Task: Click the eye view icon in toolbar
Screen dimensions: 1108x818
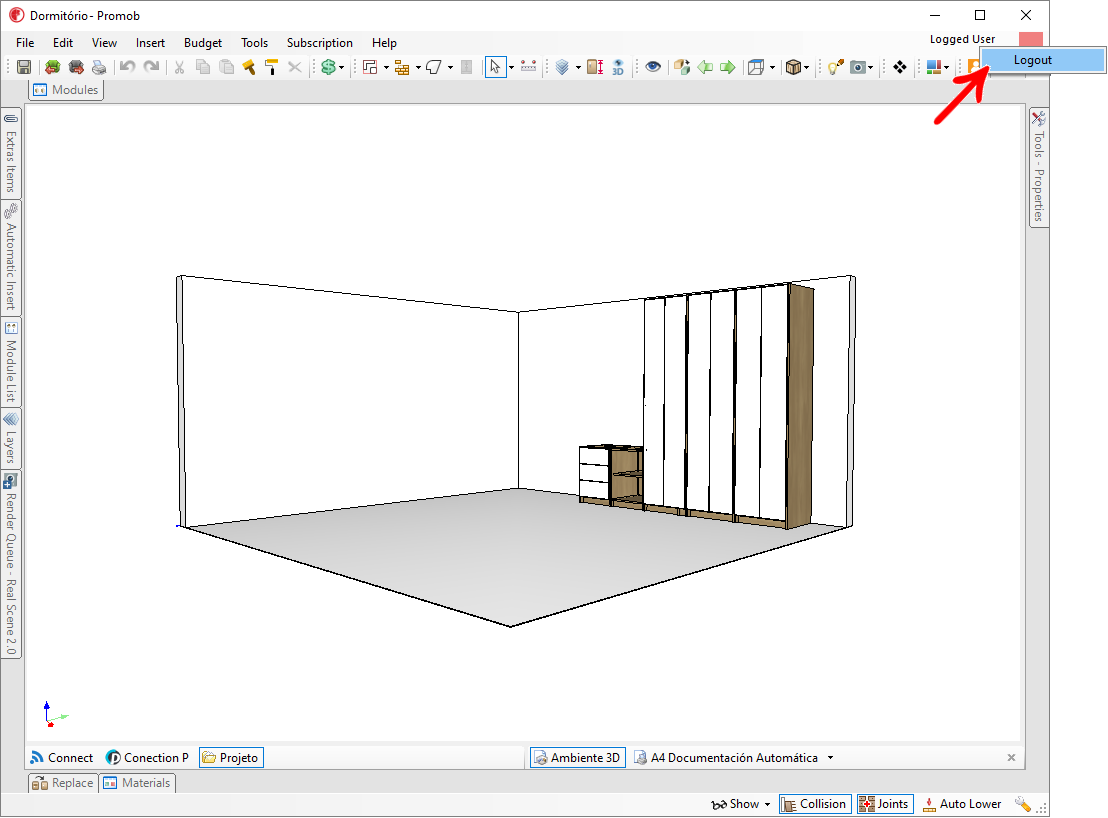Action: tap(653, 67)
